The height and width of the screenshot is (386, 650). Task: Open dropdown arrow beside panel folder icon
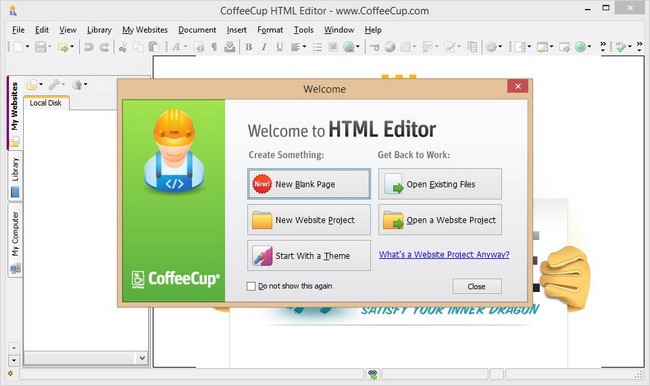[41, 85]
